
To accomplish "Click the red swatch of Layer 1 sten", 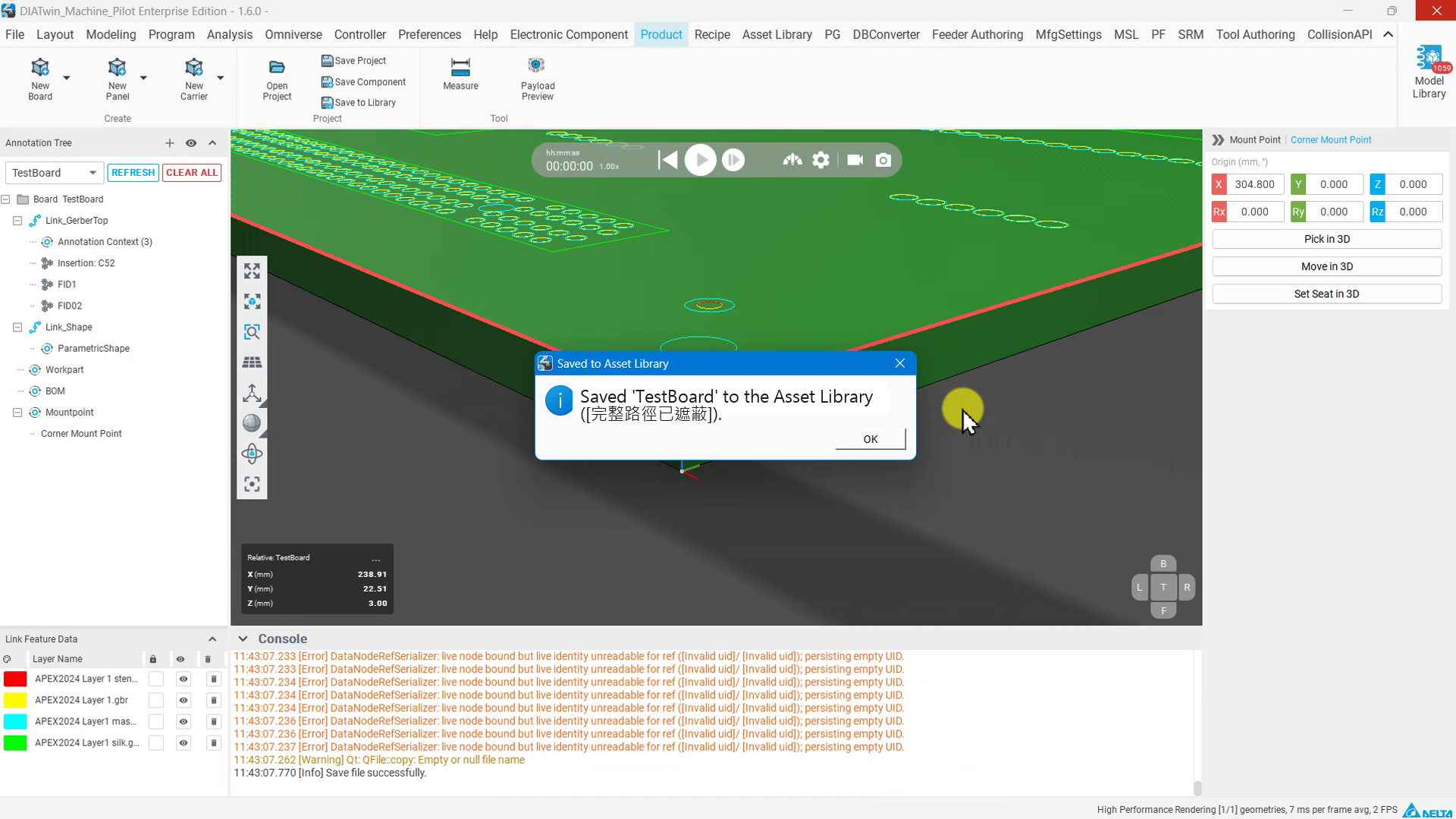I will [15, 679].
